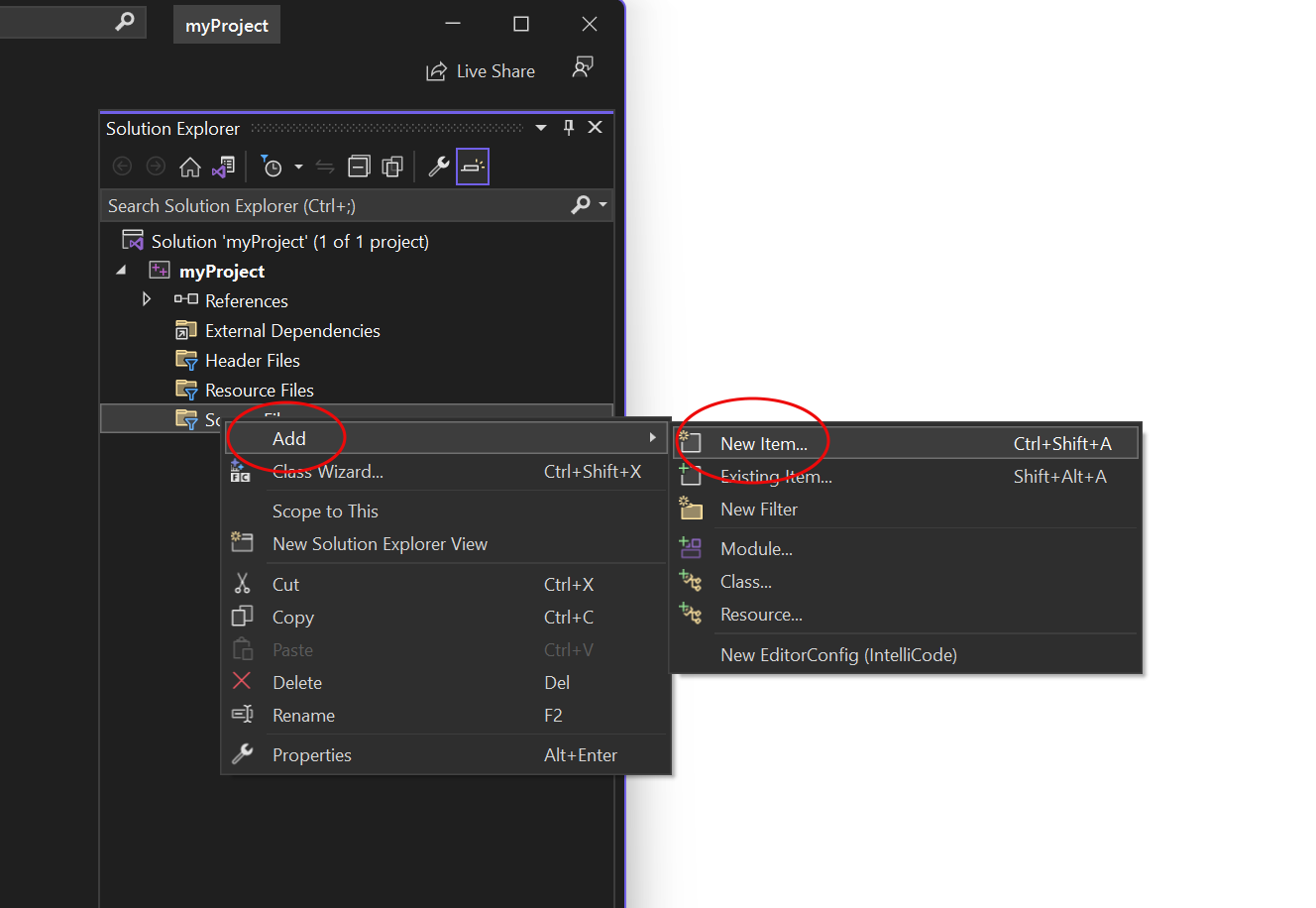1316x908 pixels.
Task: Maximize the Visual Studio window
Action: [x=521, y=24]
